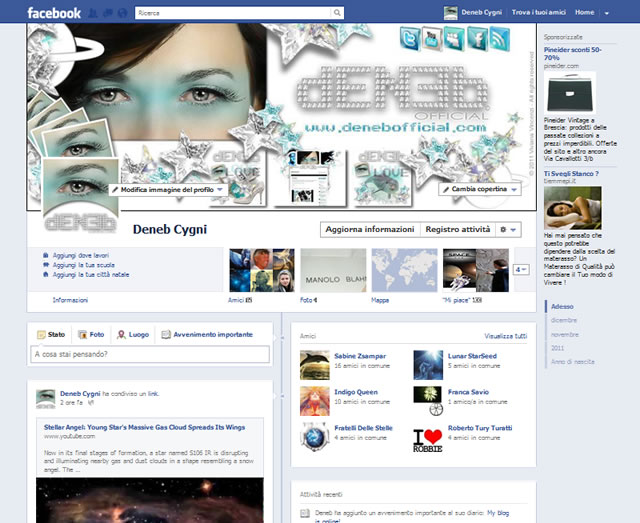This screenshot has height=523, width=640.
Task: Open the Mi piace thumbnail
Action: coord(476,270)
